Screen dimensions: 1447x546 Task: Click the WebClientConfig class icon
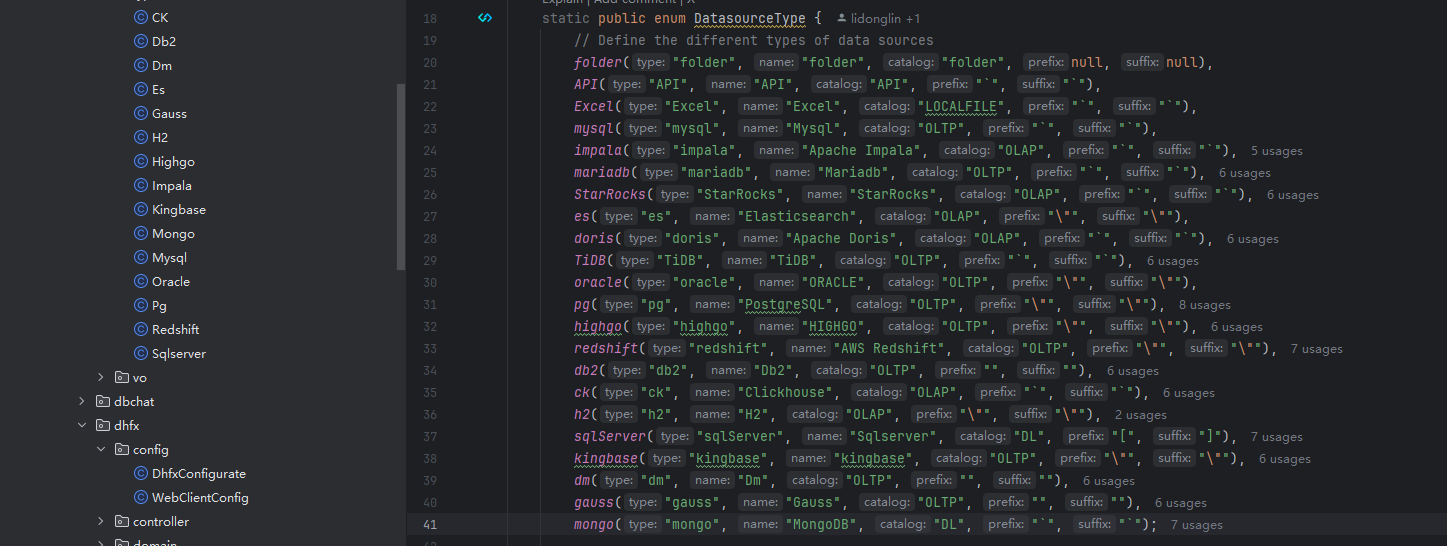[141, 497]
